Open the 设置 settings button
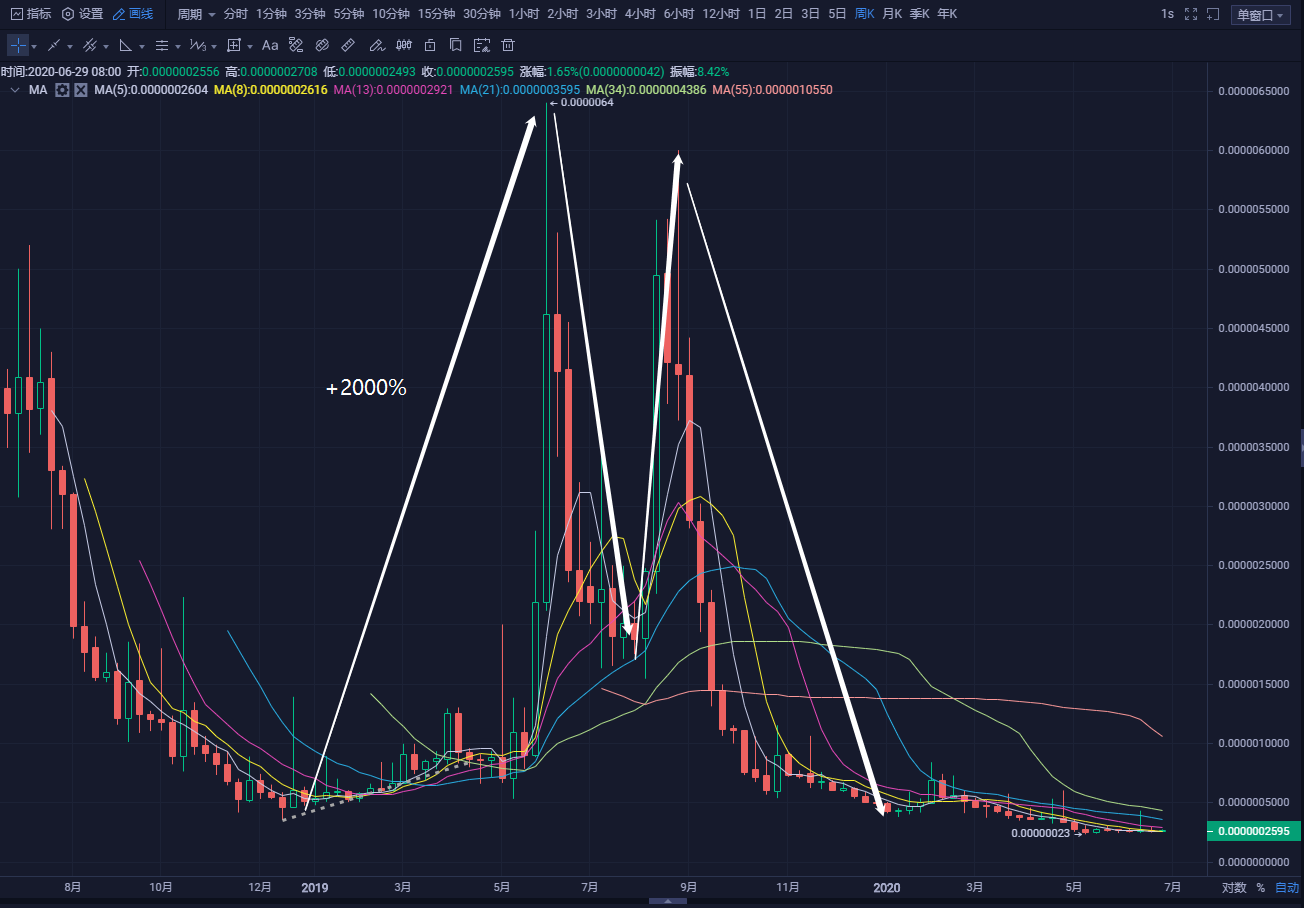Screen dimensions: 1304x908 coord(82,14)
